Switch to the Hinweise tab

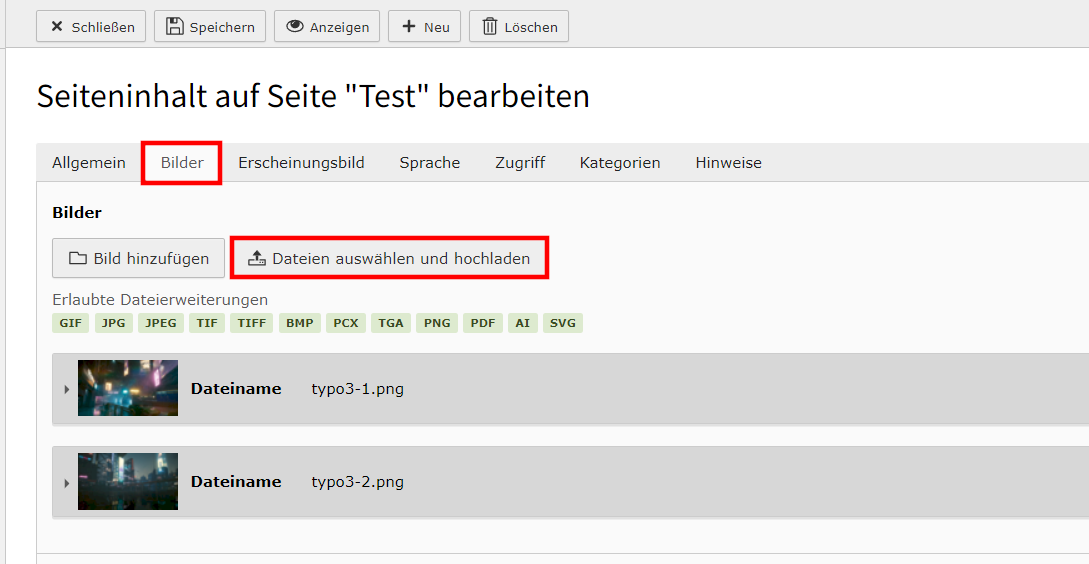729,163
